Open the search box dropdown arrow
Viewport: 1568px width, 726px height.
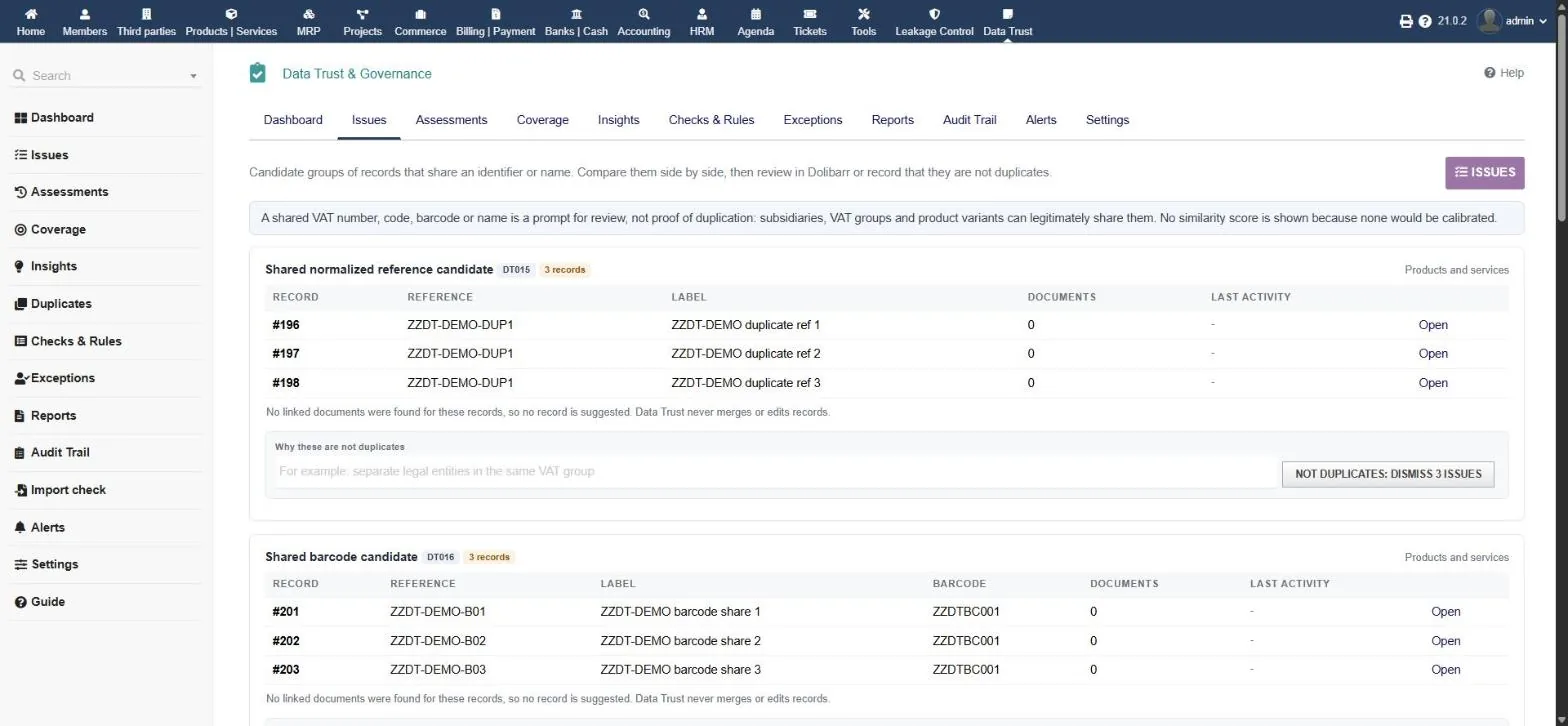[194, 76]
